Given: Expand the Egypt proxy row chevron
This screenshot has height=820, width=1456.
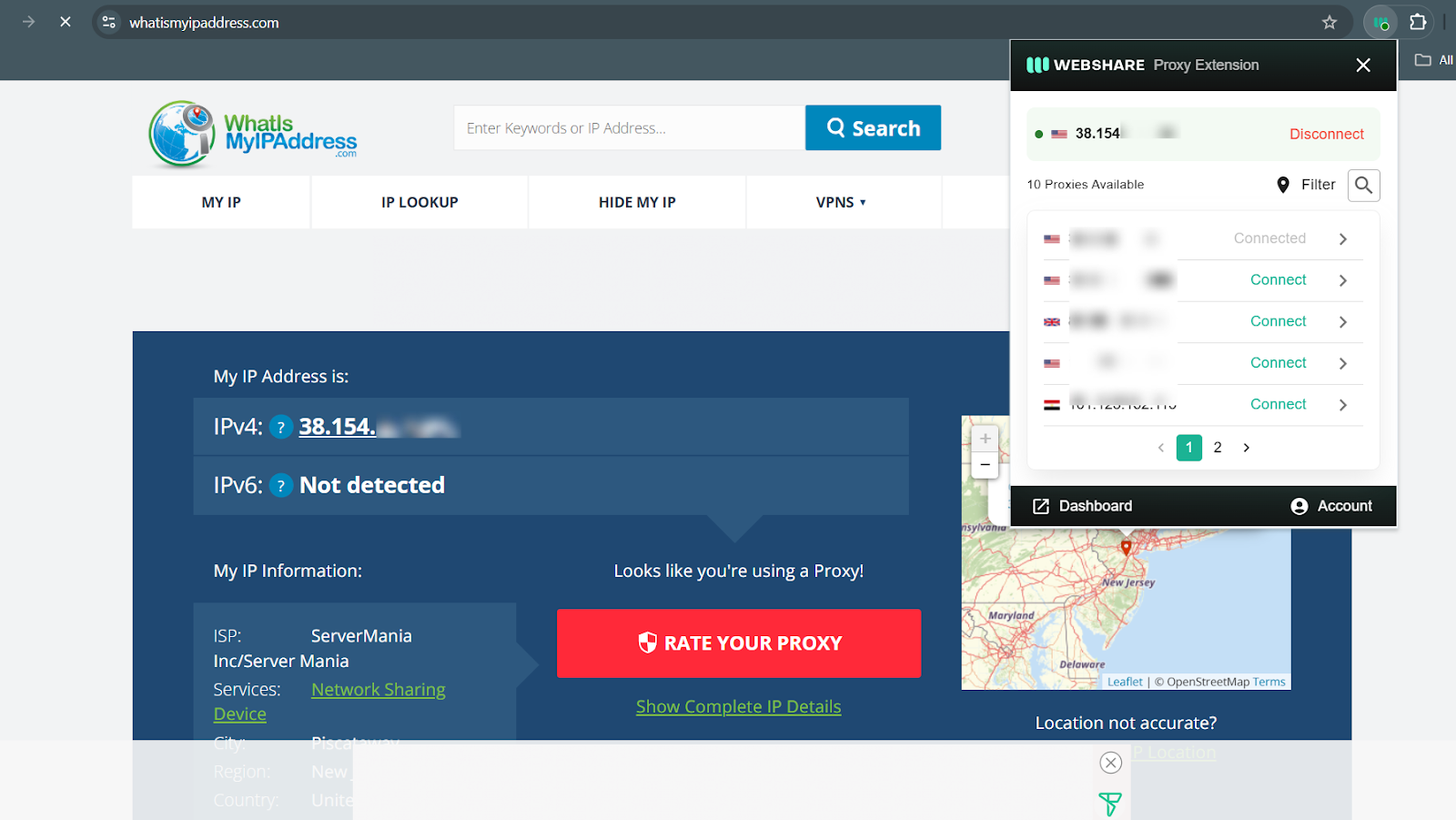Looking at the screenshot, I should [1343, 404].
